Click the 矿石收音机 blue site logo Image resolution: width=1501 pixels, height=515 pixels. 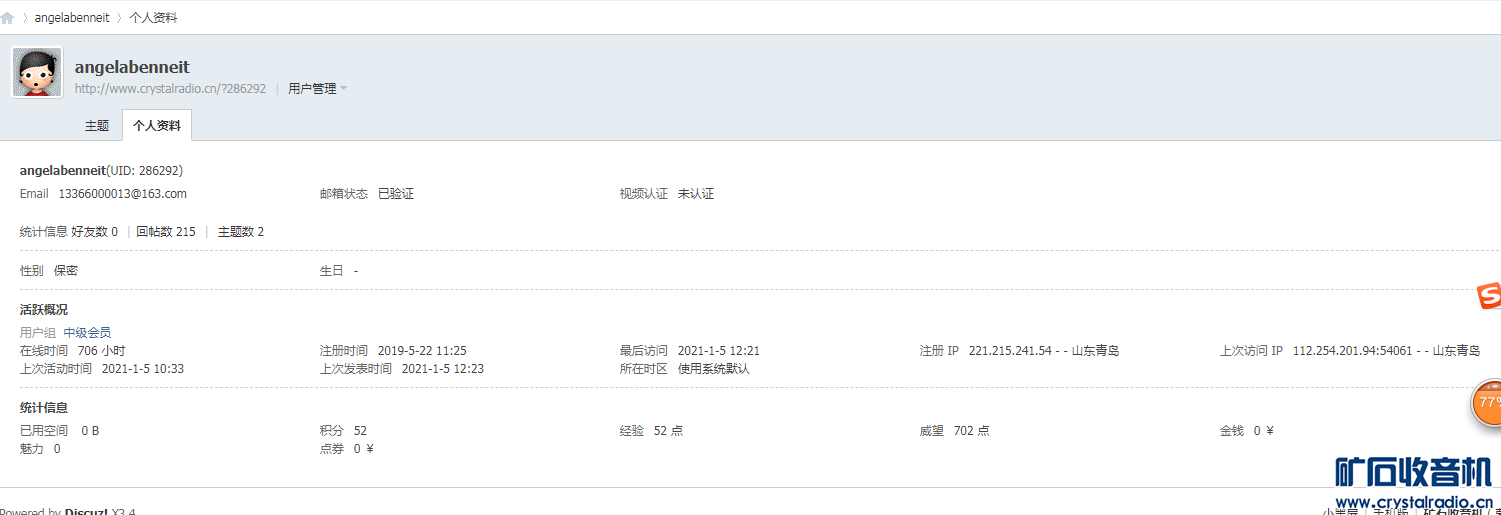(x=1412, y=472)
